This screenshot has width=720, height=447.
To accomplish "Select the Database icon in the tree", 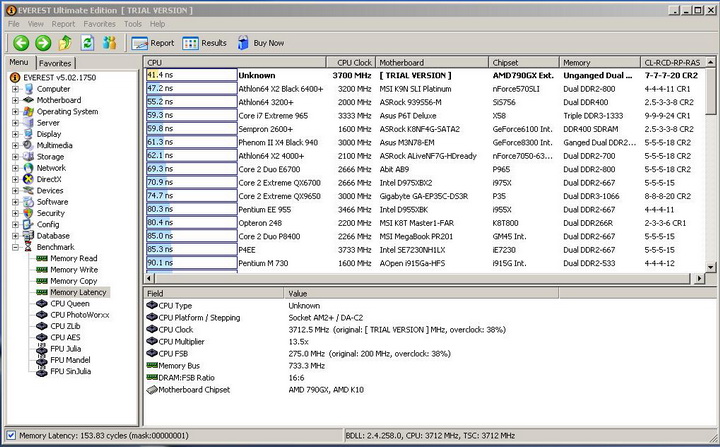I will 28,236.
